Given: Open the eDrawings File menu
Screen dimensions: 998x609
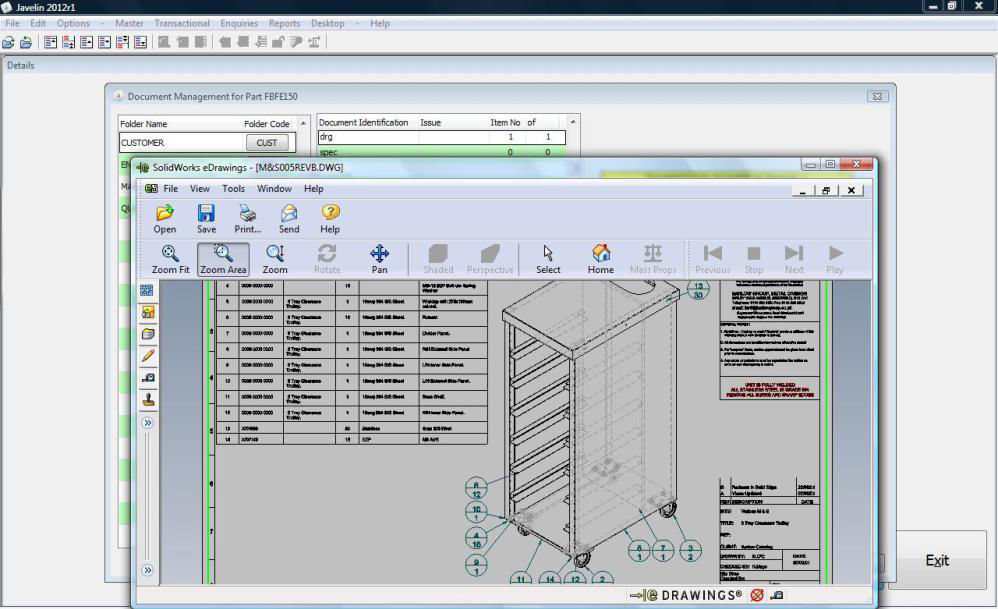Looking at the screenshot, I should 171,188.
